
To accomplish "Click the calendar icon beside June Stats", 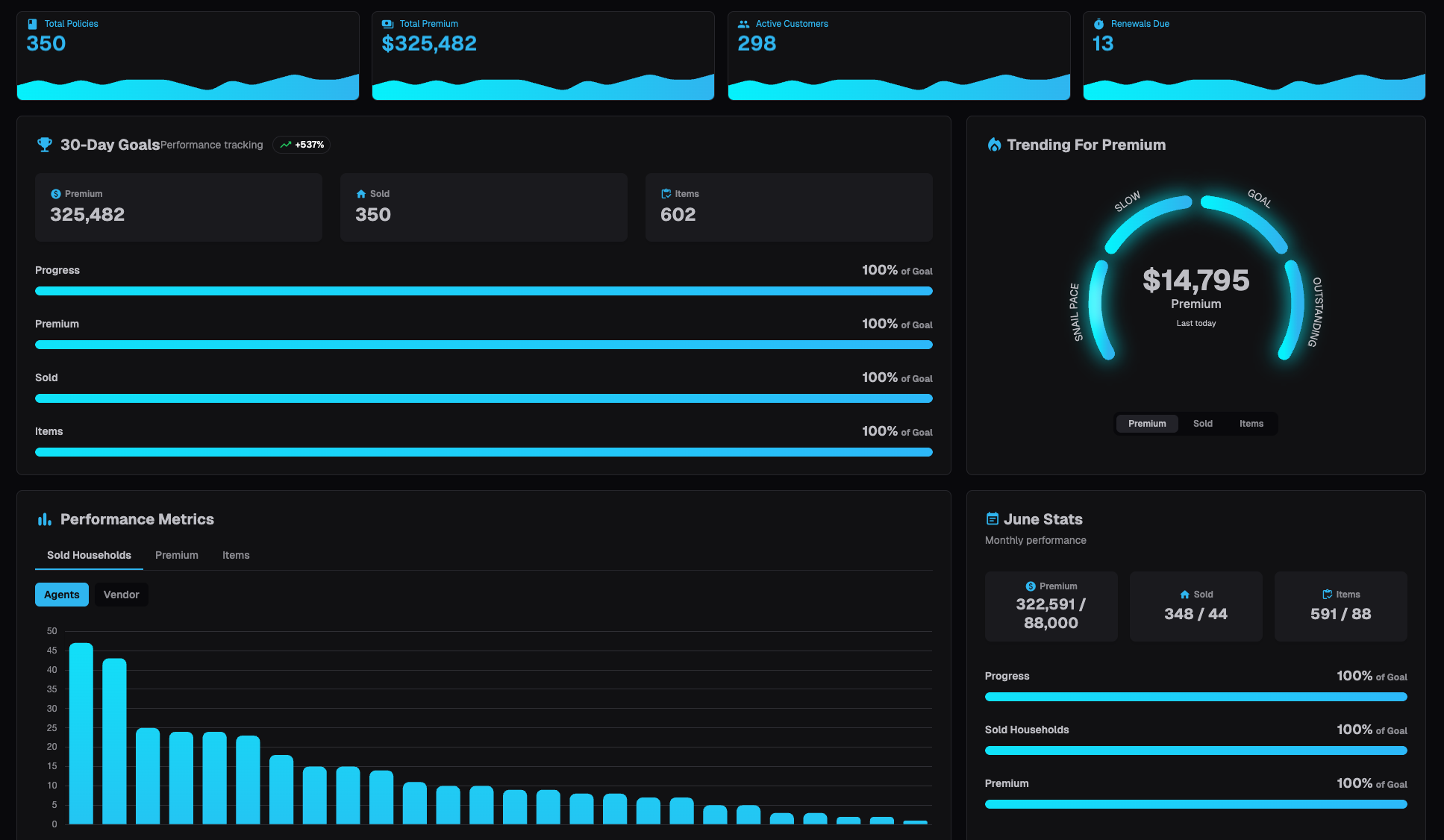I will (x=993, y=519).
